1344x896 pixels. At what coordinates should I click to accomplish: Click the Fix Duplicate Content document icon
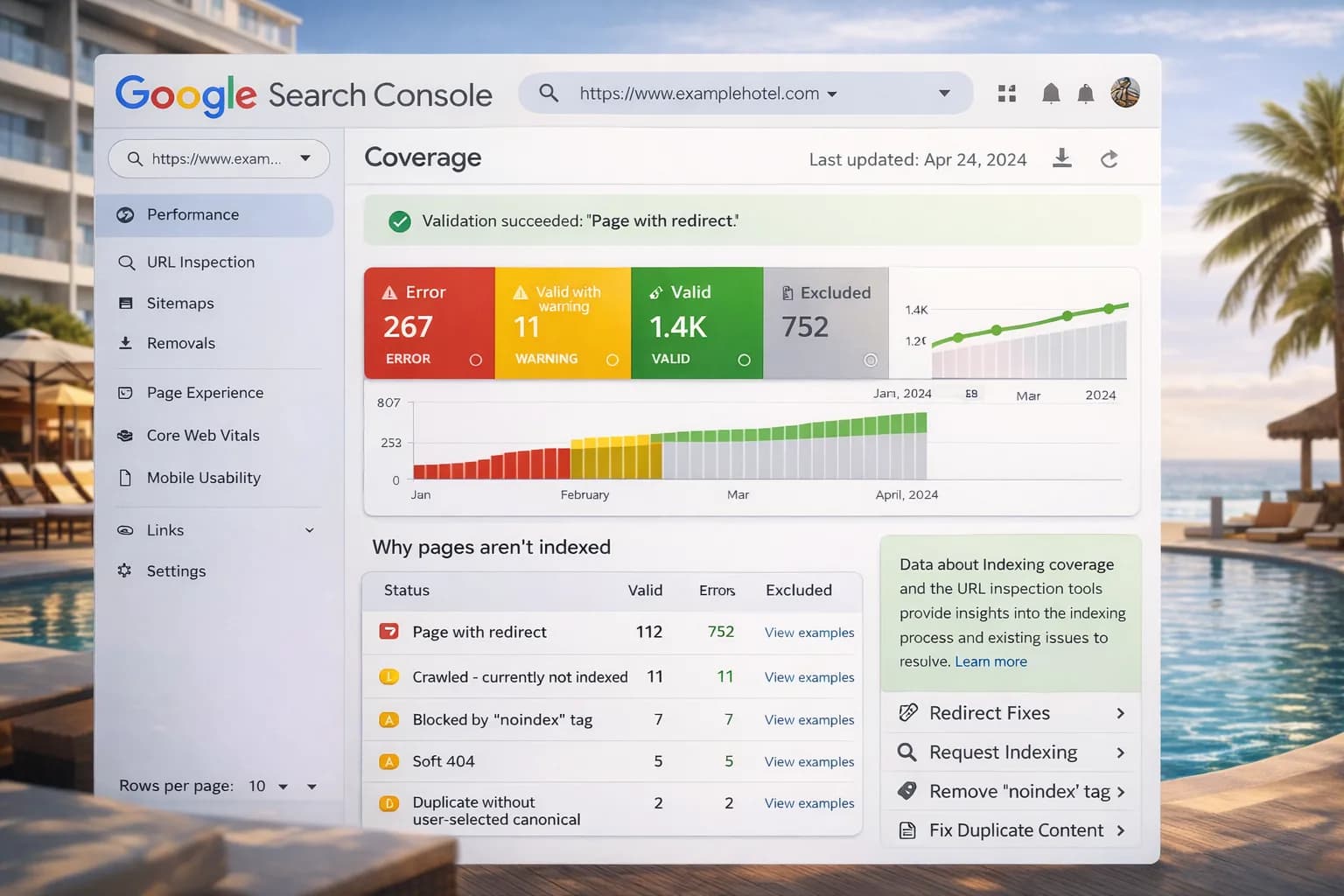(908, 830)
